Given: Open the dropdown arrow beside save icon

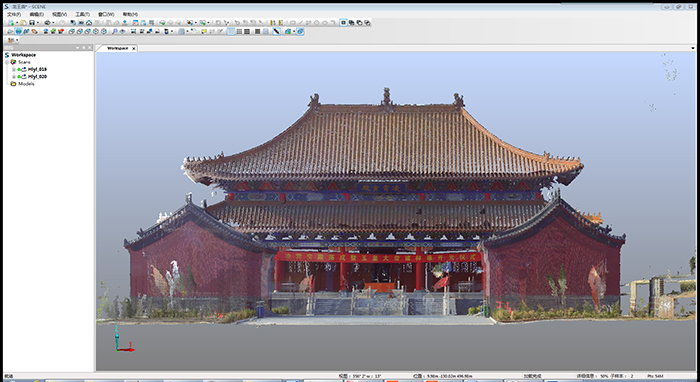Looking at the screenshot, I should click(x=38, y=23).
